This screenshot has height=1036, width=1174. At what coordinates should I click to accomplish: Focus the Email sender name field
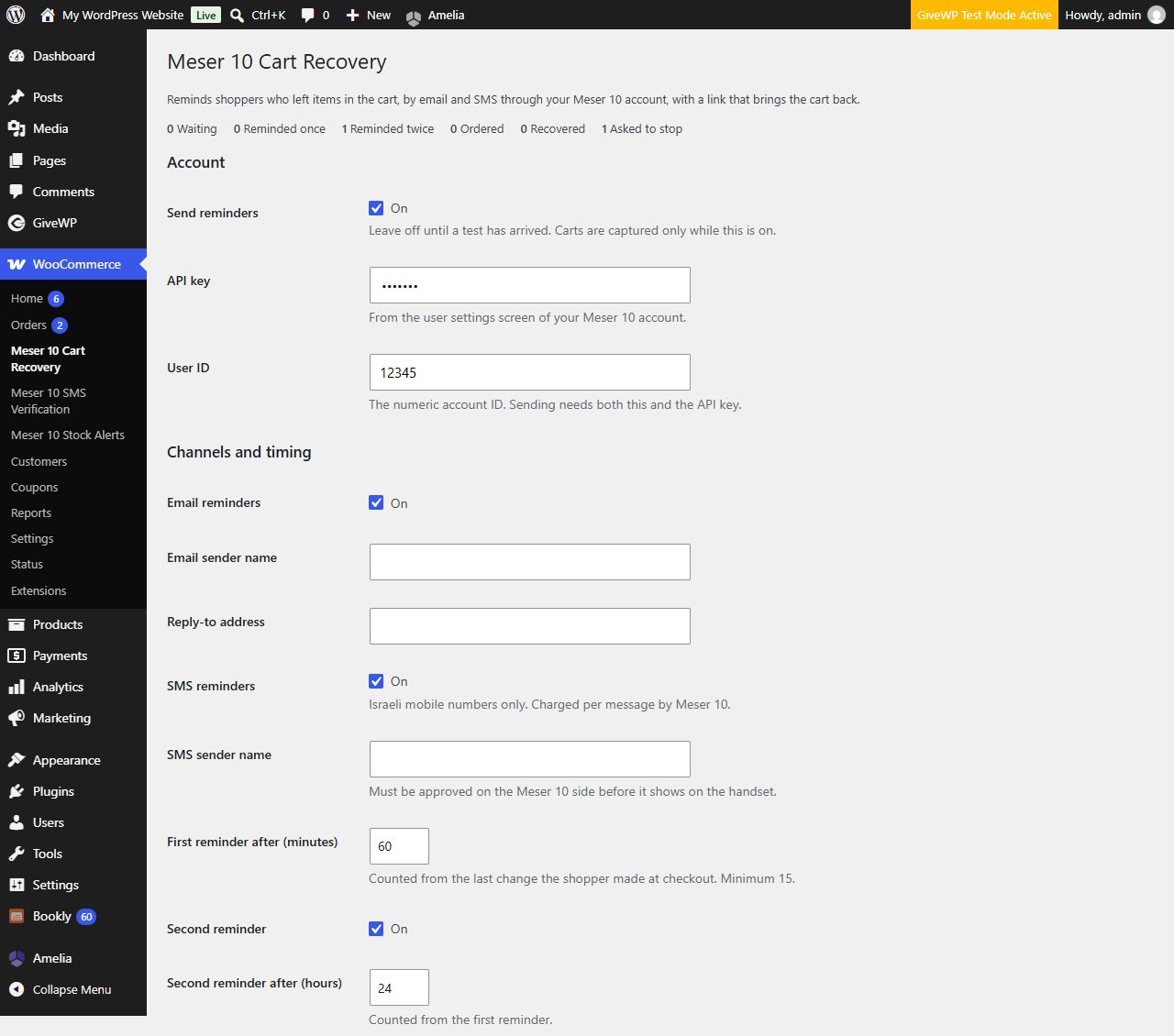(530, 562)
